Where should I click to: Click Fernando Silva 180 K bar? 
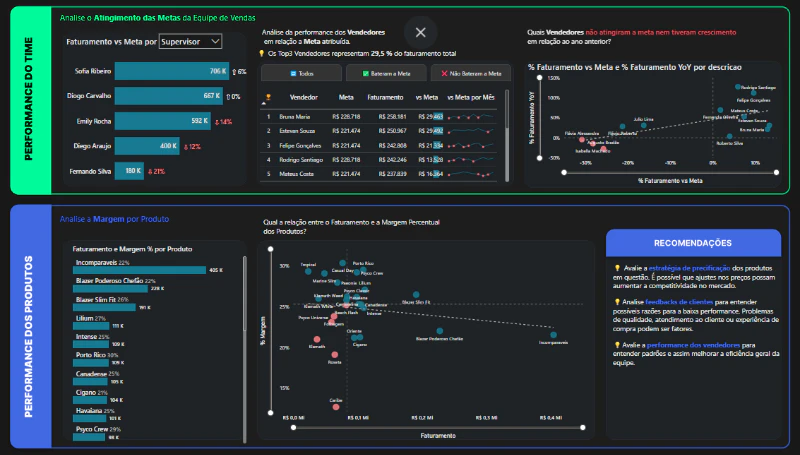pos(129,171)
